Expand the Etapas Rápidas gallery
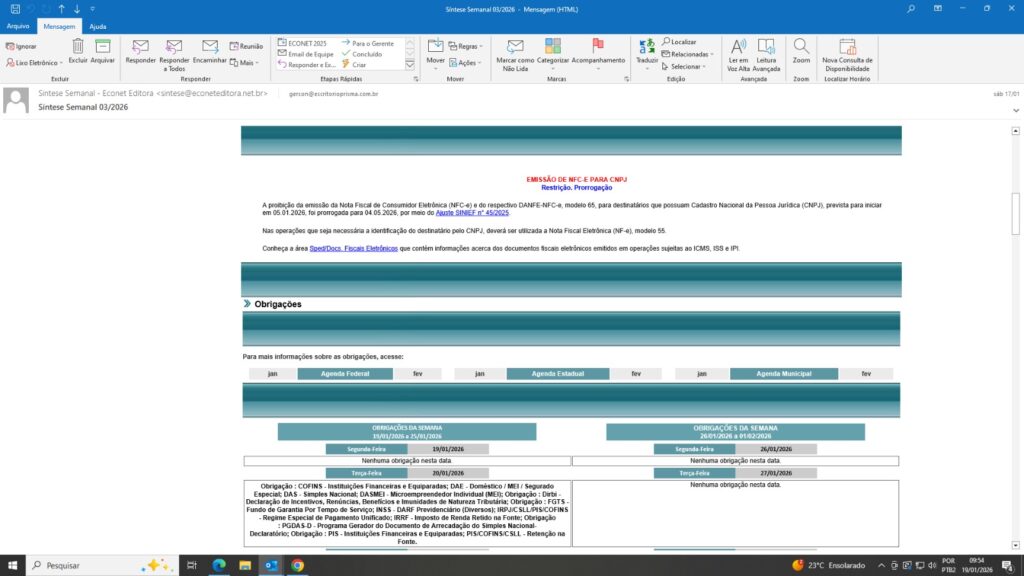Viewport: 1024px width, 576px height. click(x=412, y=65)
